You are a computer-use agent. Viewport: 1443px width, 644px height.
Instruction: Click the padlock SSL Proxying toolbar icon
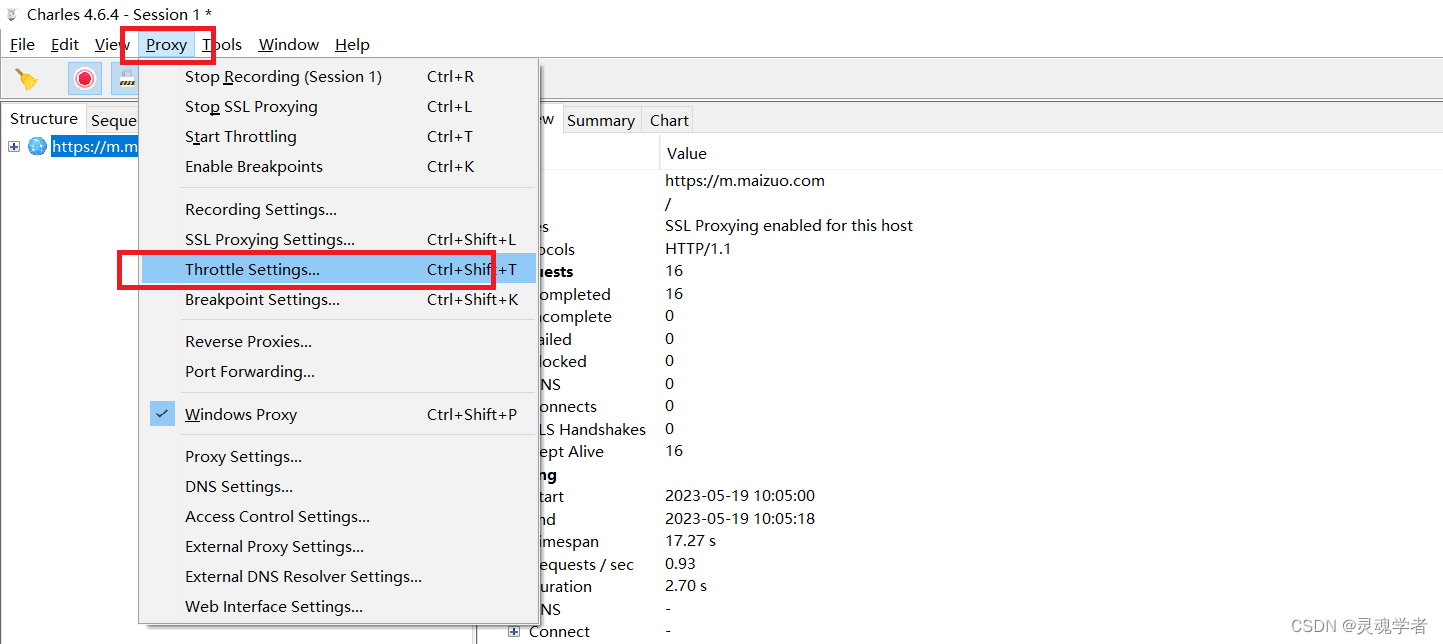tap(125, 79)
